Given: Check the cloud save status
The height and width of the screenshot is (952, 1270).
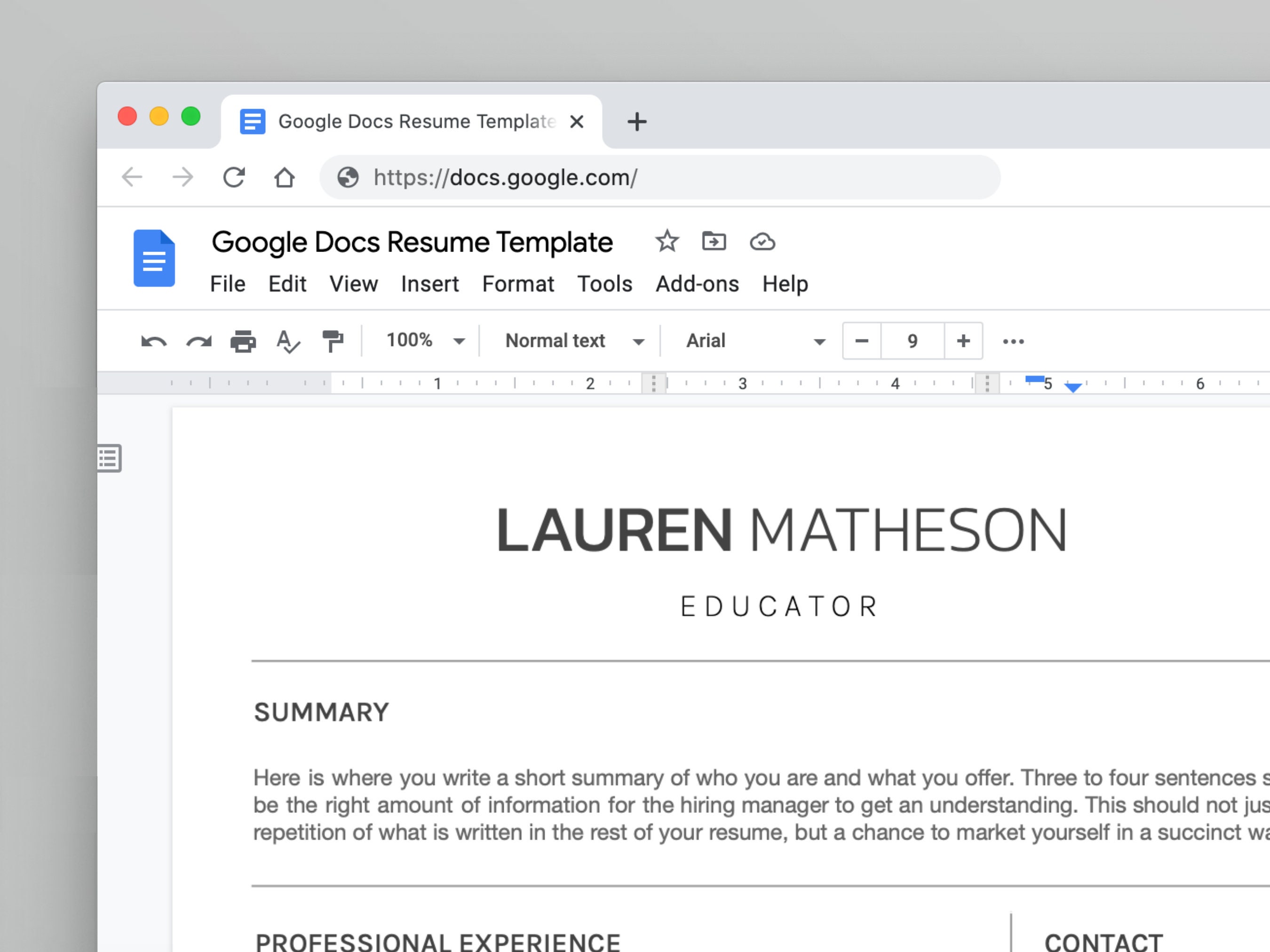Looking at the screenshot, I should click(762, 242).
